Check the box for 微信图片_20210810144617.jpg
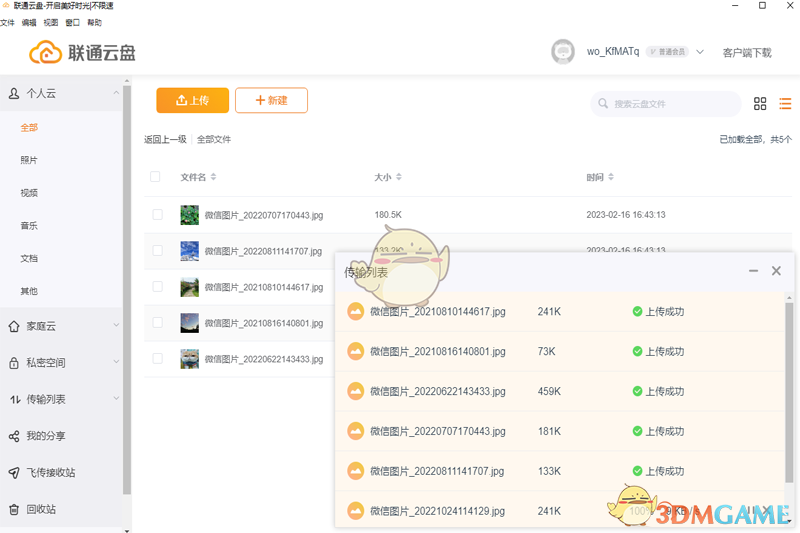The height and width of the screenshot is (533, 800). 158,287
